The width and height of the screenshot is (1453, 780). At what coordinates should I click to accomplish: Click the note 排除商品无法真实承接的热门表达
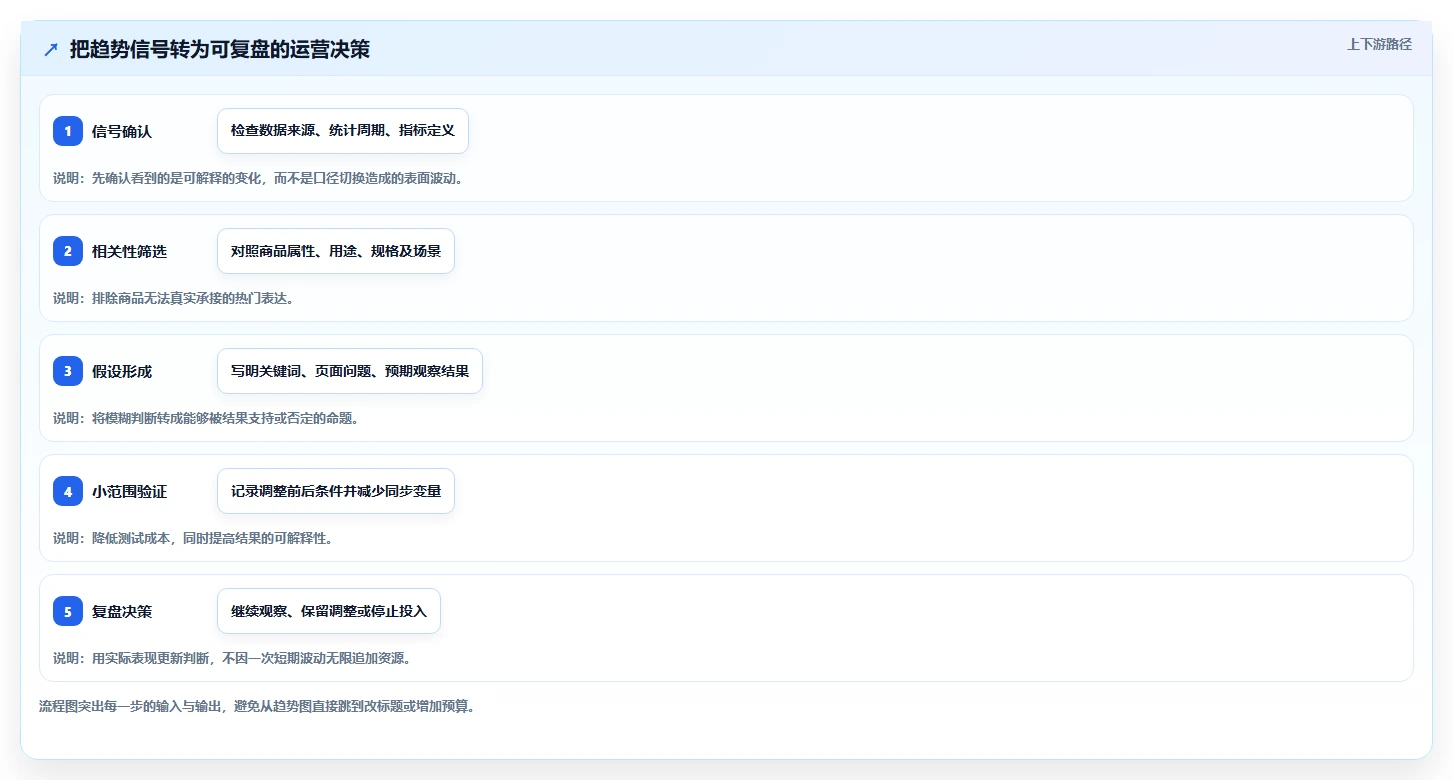(173, 298)
